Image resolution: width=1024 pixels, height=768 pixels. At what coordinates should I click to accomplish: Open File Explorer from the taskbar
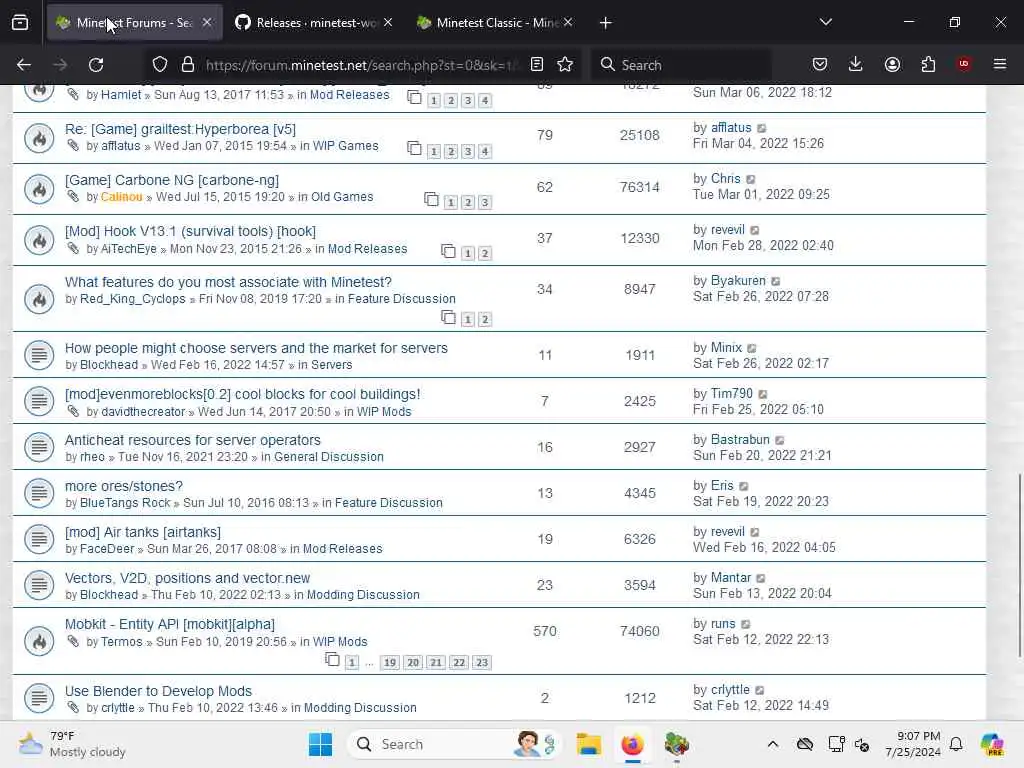(588, 744)
